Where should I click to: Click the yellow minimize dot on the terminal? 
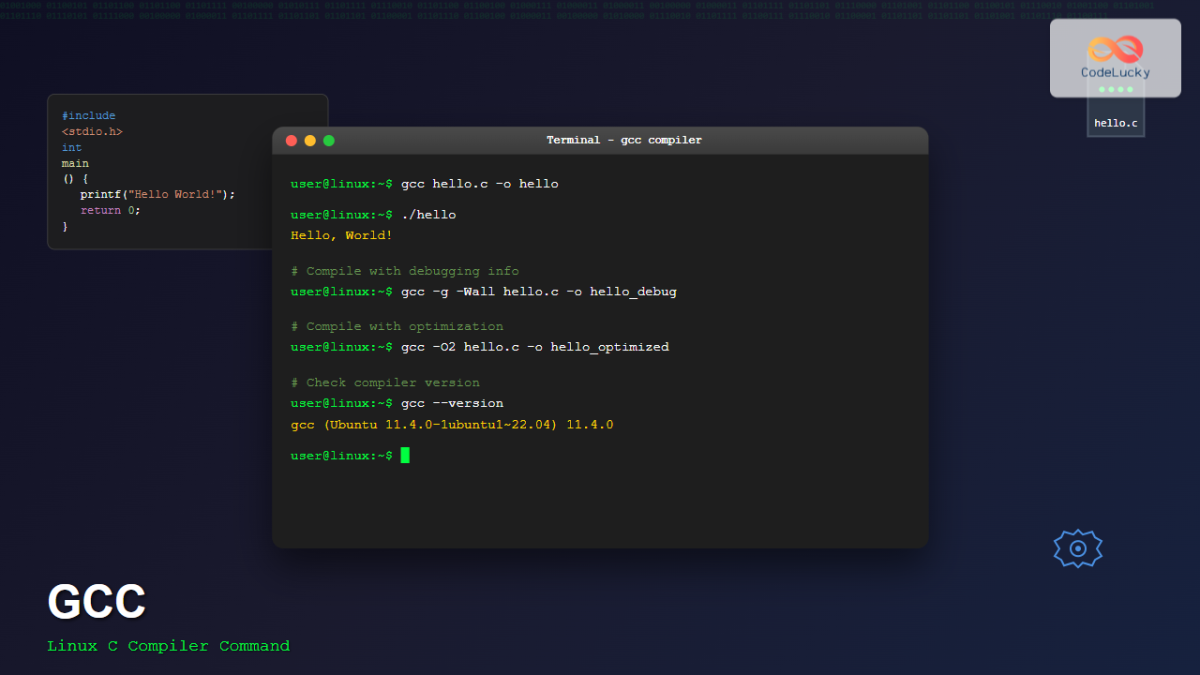click(309, 140)
